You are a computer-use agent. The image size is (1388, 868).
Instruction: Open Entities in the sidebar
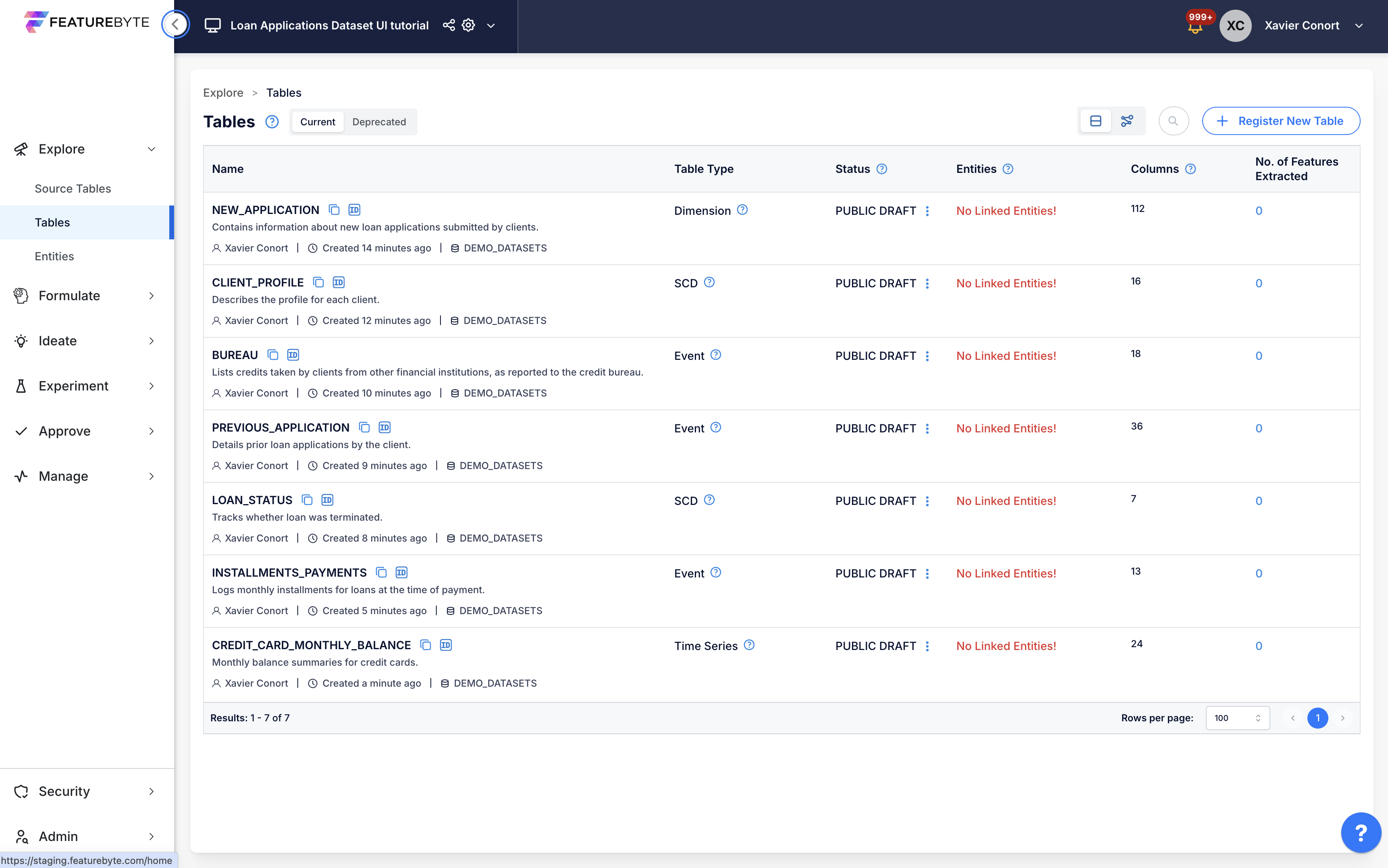[54, 256]
